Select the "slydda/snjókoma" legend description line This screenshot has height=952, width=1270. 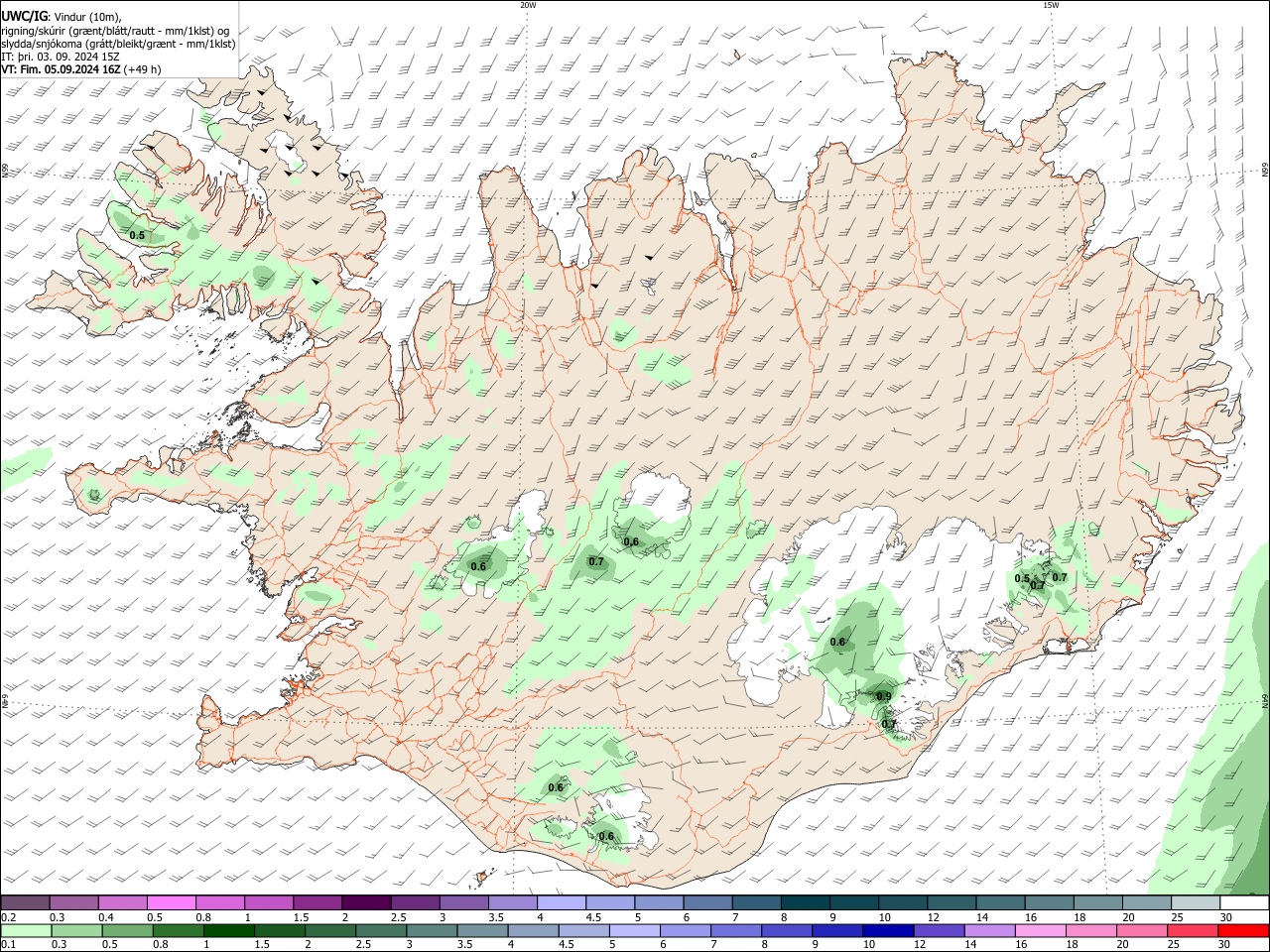119,44
